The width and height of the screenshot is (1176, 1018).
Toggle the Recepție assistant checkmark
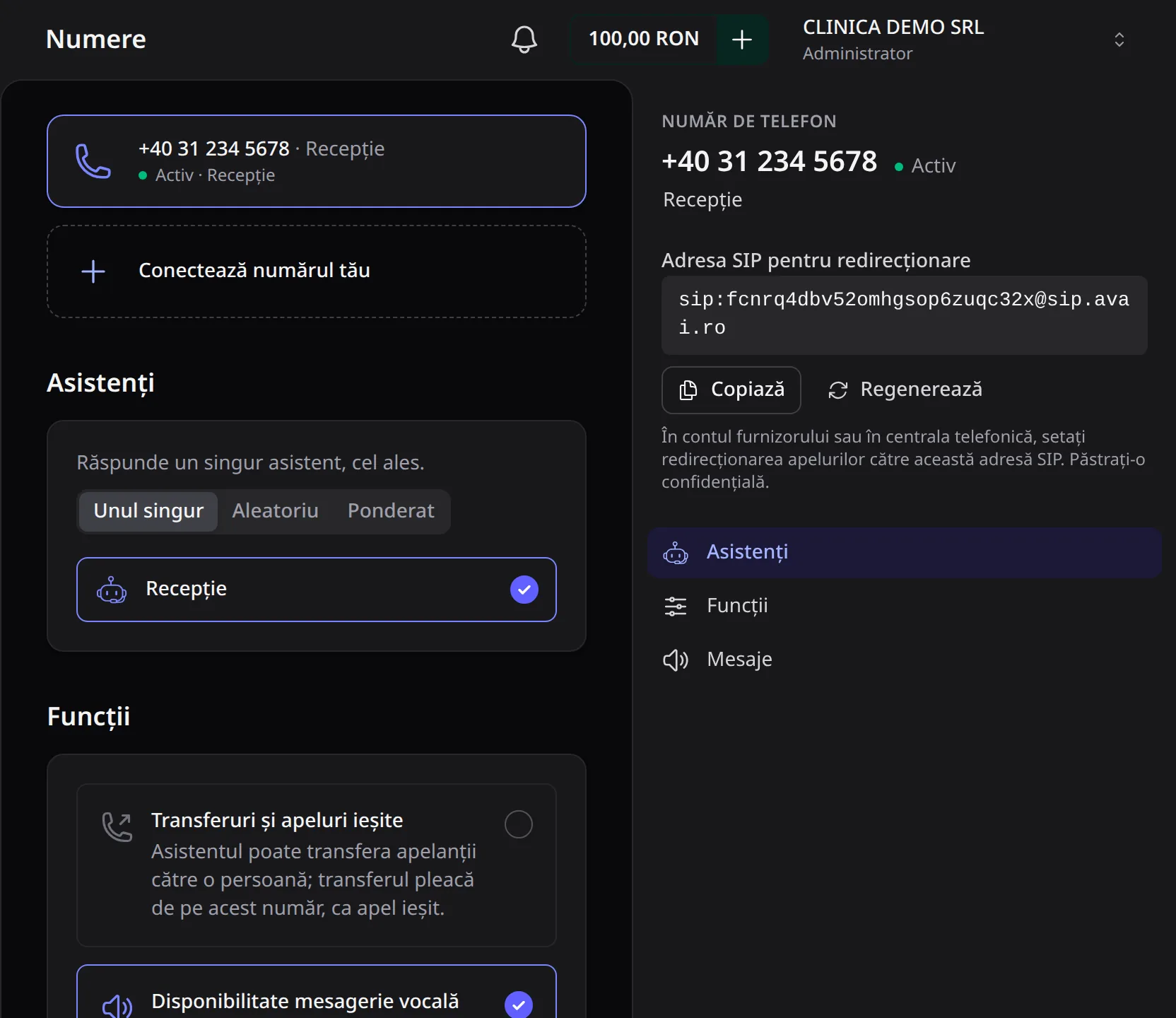click(524, 590)
